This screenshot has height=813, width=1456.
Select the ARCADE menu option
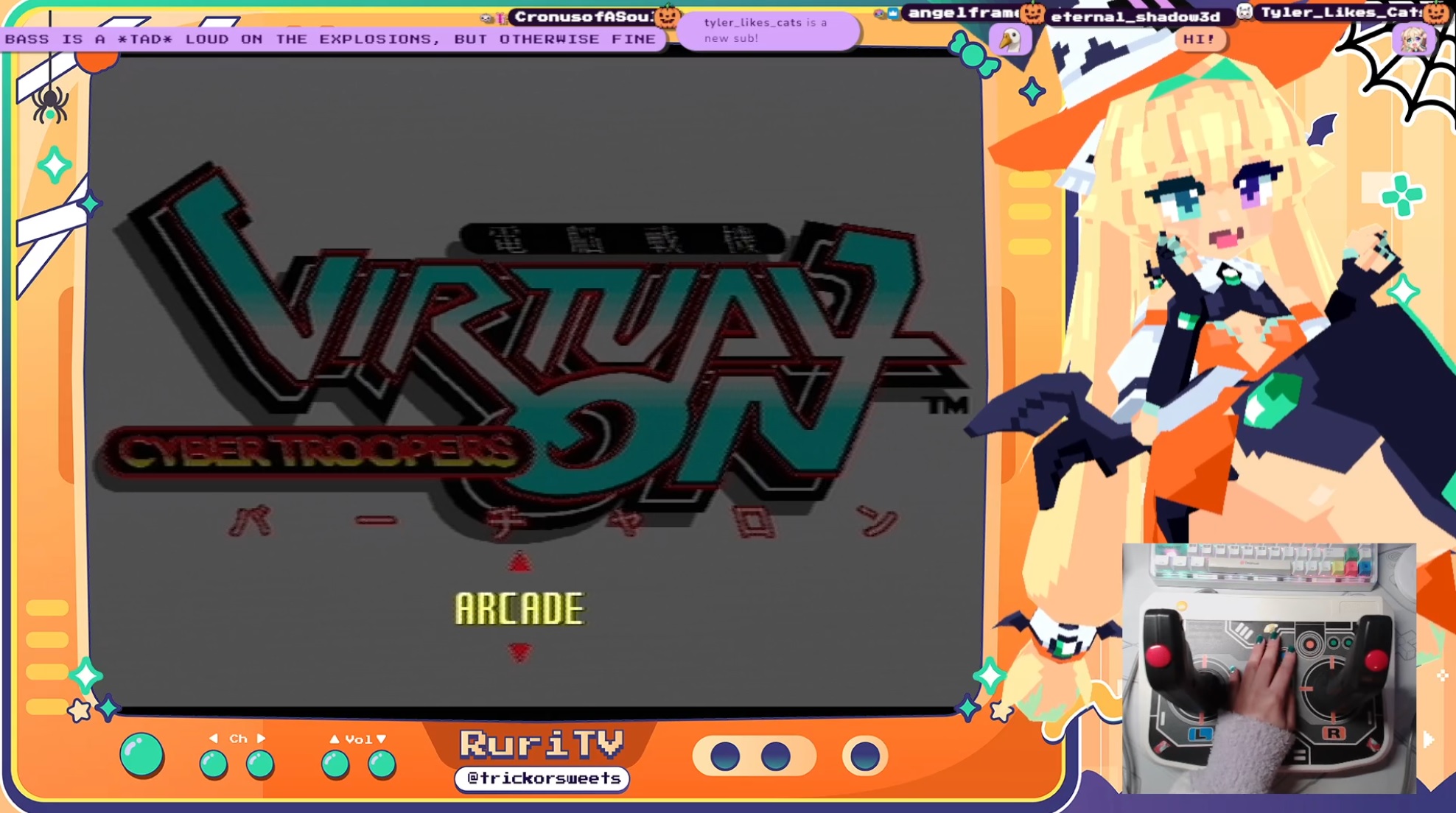tap(519, 609)
